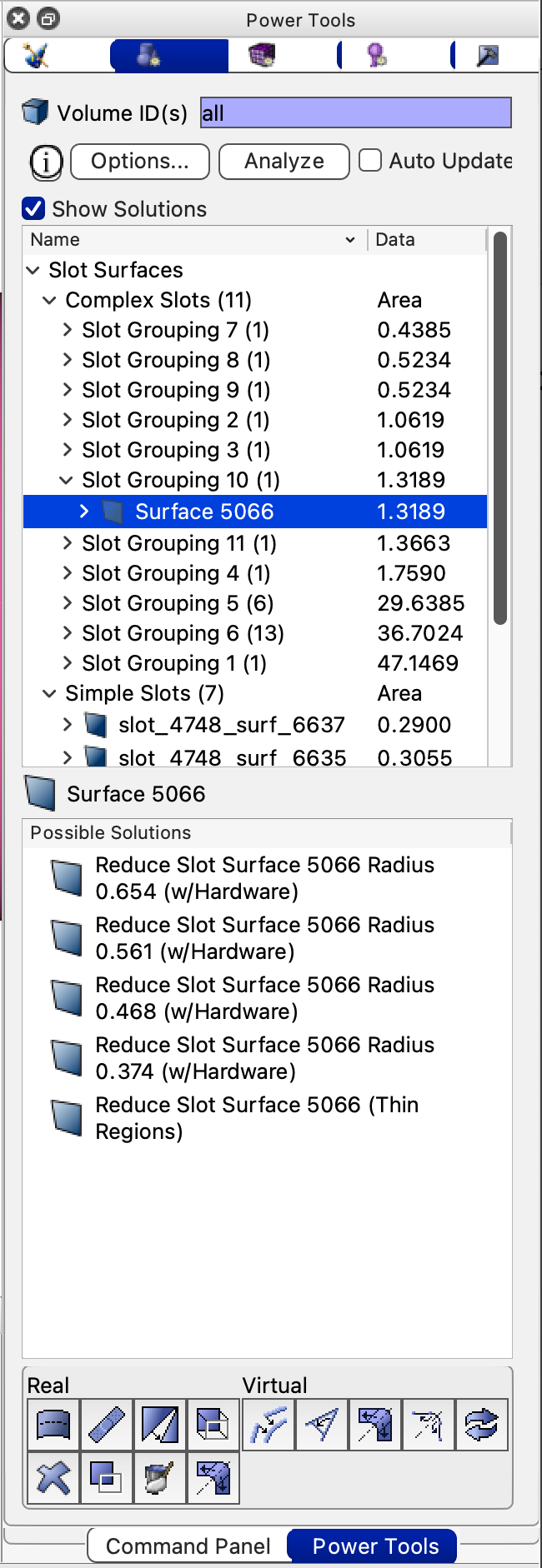Click the cube with inner box icon
This screenshot has width=542, height=1568.
tap(213, 1425)
